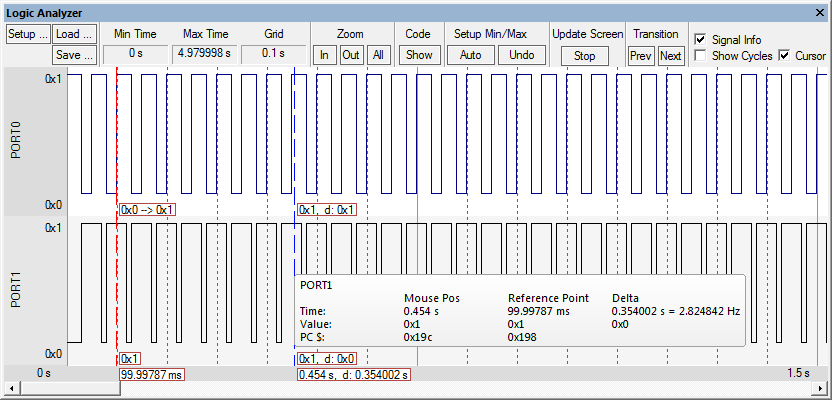Open the Setup dialog button

(29, 35)
